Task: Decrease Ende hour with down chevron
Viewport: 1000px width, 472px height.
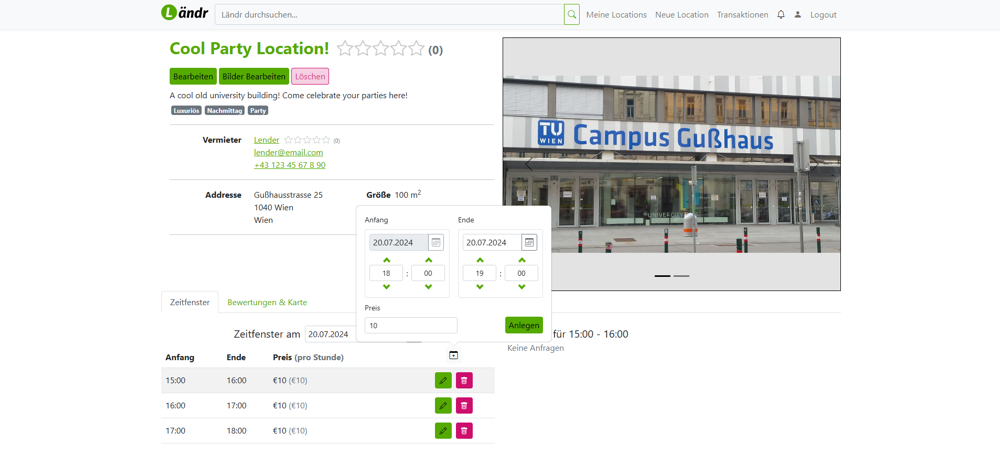Action: click(x=480, y=287)
